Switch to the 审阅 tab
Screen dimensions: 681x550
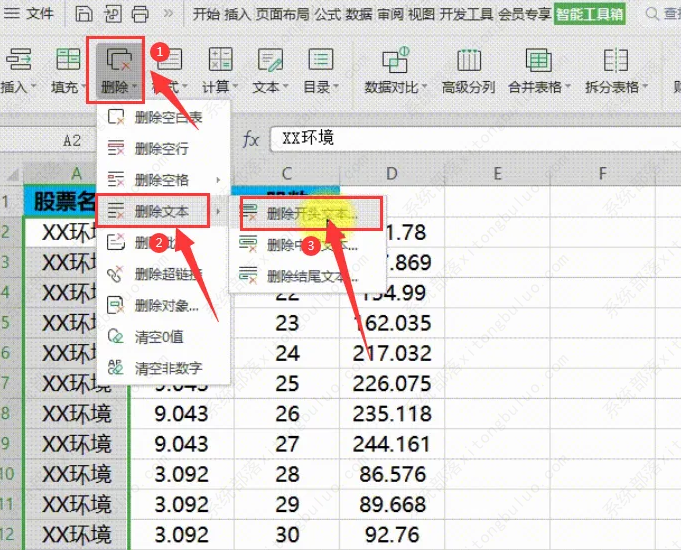pyautogui.click(x=390, y=14)
